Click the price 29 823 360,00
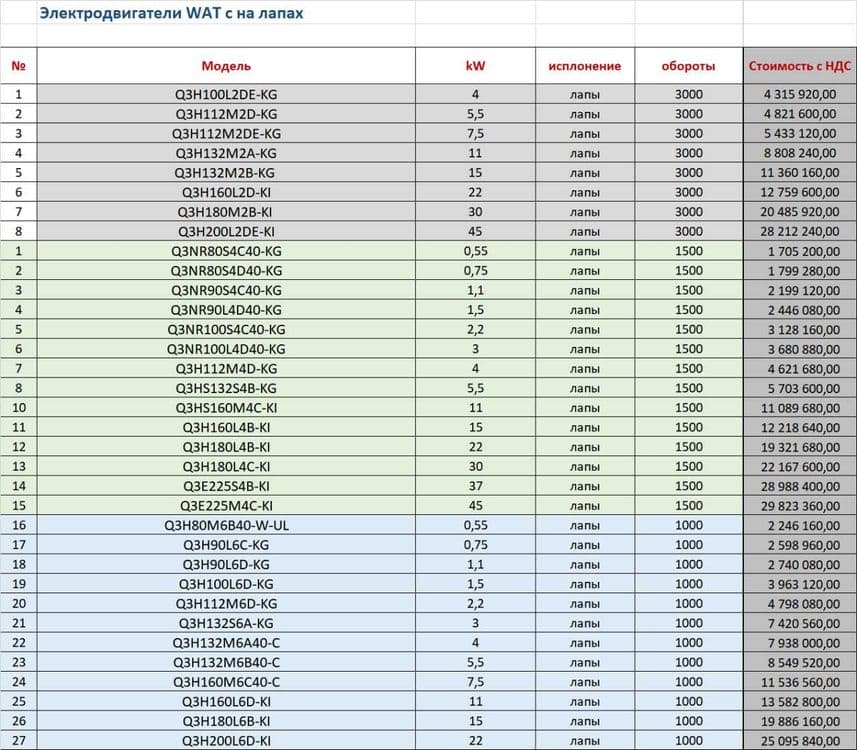Image resolution: width=857 pixels, height=750 pixels. (x=800, y=506)
